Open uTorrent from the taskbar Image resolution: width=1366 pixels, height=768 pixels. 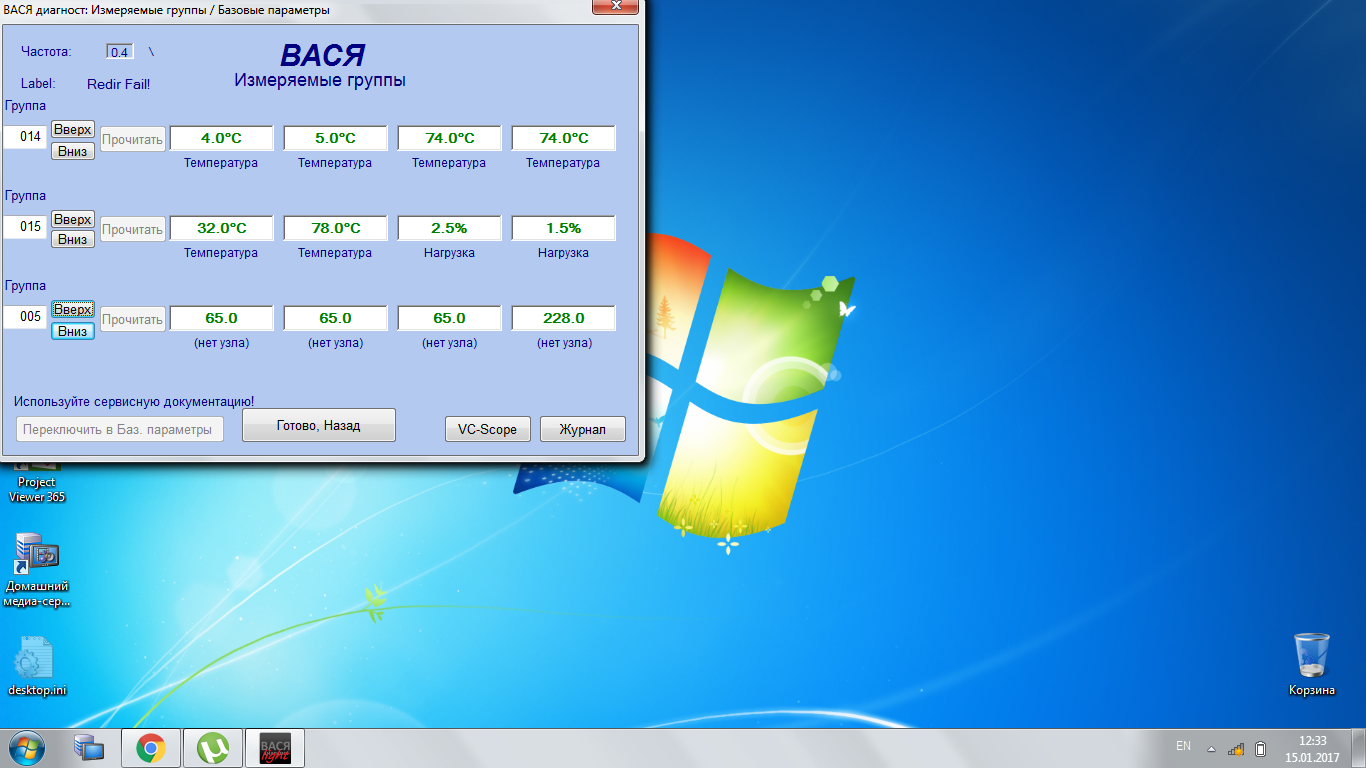click(212, 747)
